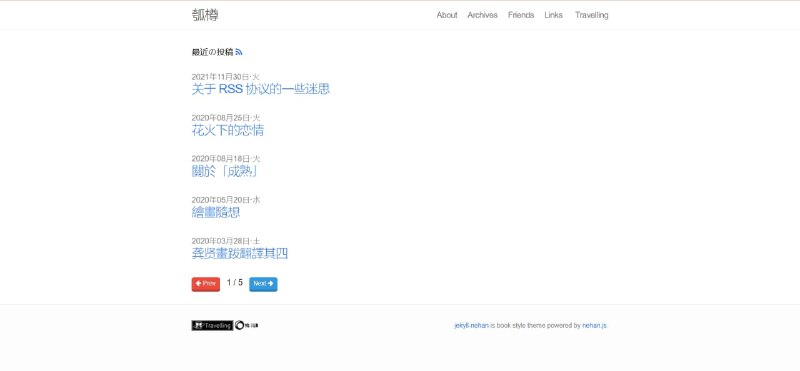The image size is (800, 371).
Task: Navigate to Friends page
Action: click(521, 15)
